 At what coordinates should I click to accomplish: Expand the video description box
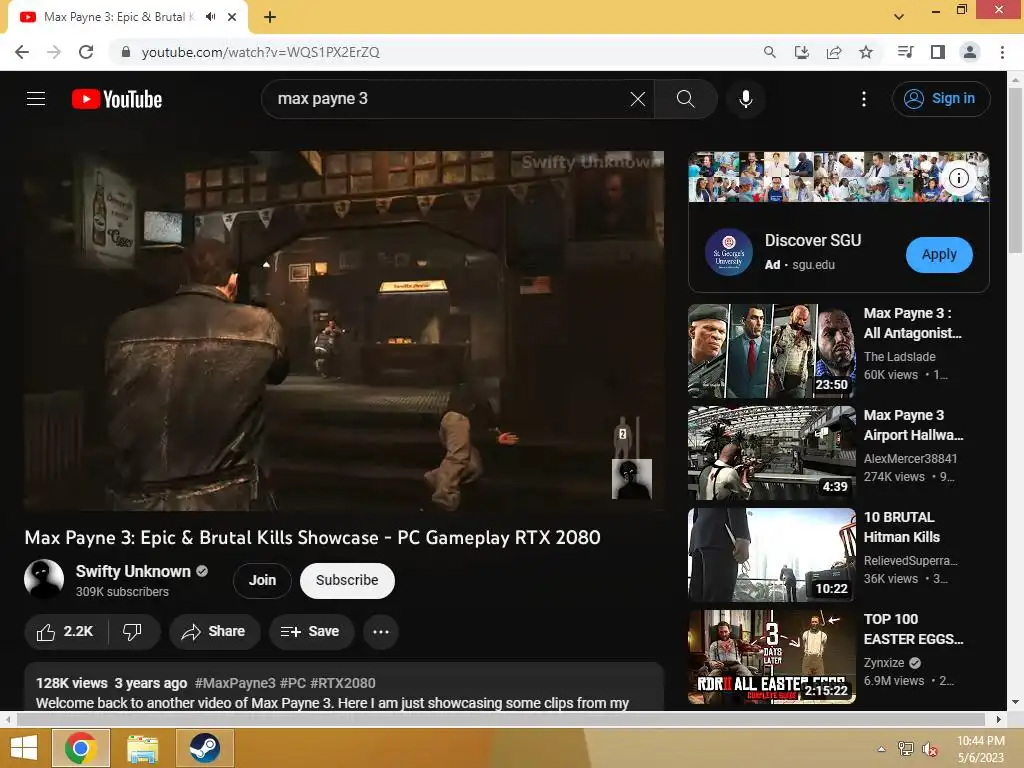click(x=344, y=687)
